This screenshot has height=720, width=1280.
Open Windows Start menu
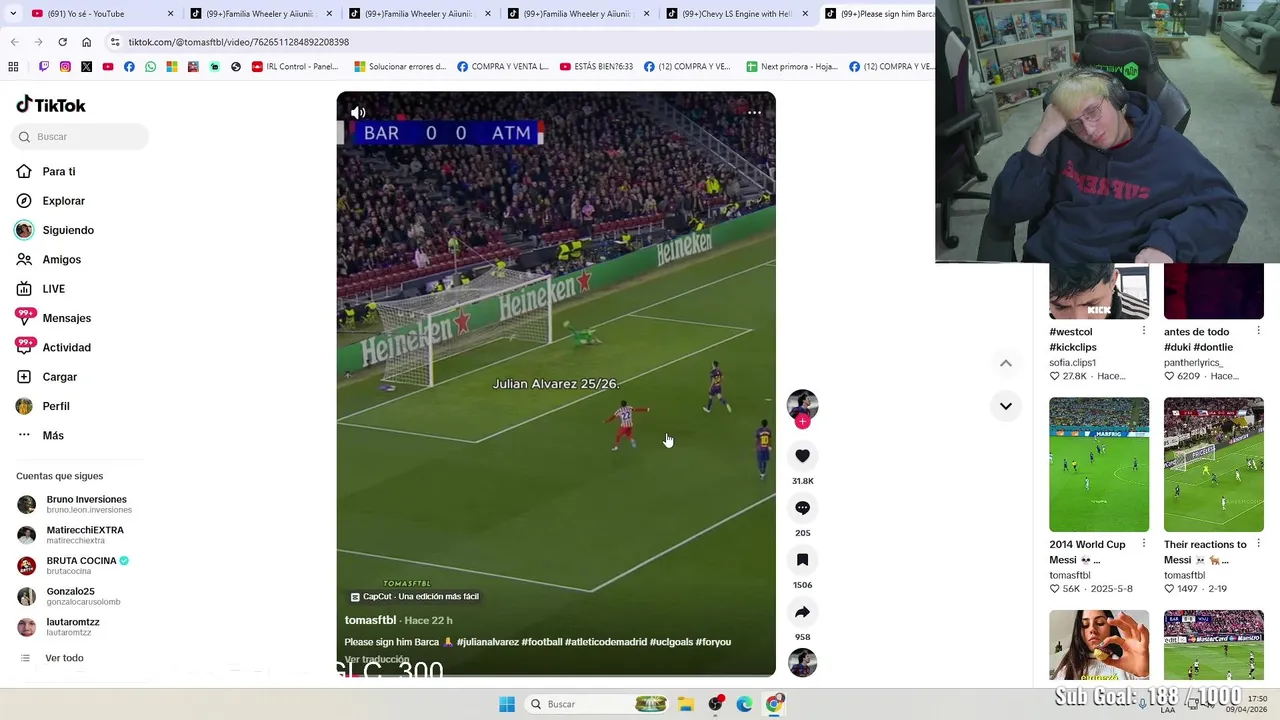click(x=507, y=704)
